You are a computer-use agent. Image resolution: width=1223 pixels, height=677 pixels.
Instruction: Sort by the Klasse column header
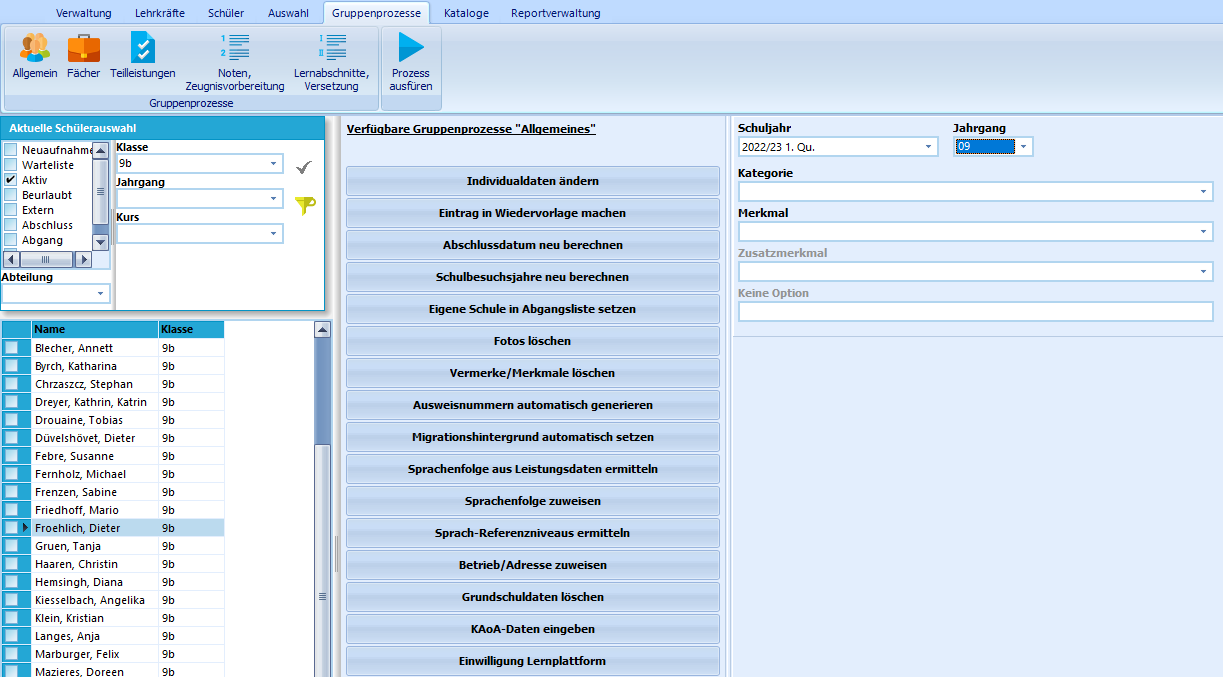pyautogui.click(x=191, y=329)
